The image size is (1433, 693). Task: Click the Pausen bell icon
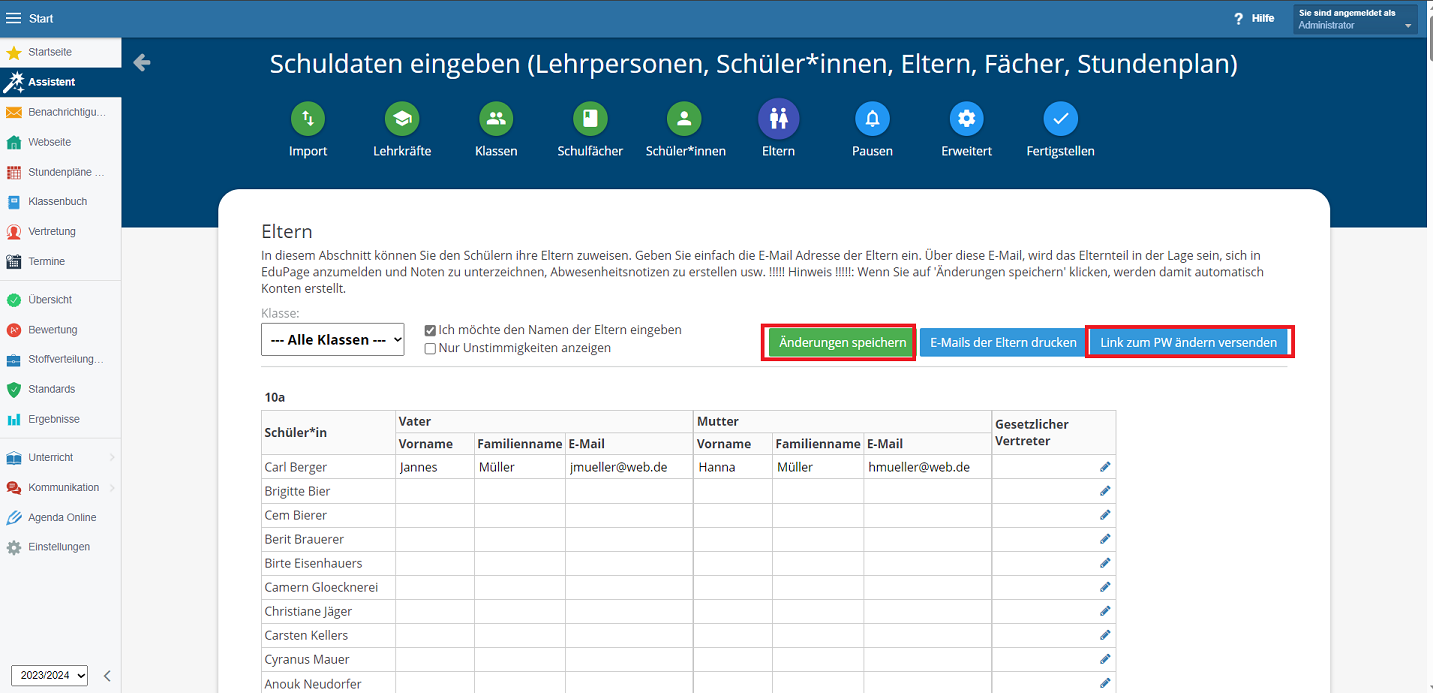[x=872, y=119]
